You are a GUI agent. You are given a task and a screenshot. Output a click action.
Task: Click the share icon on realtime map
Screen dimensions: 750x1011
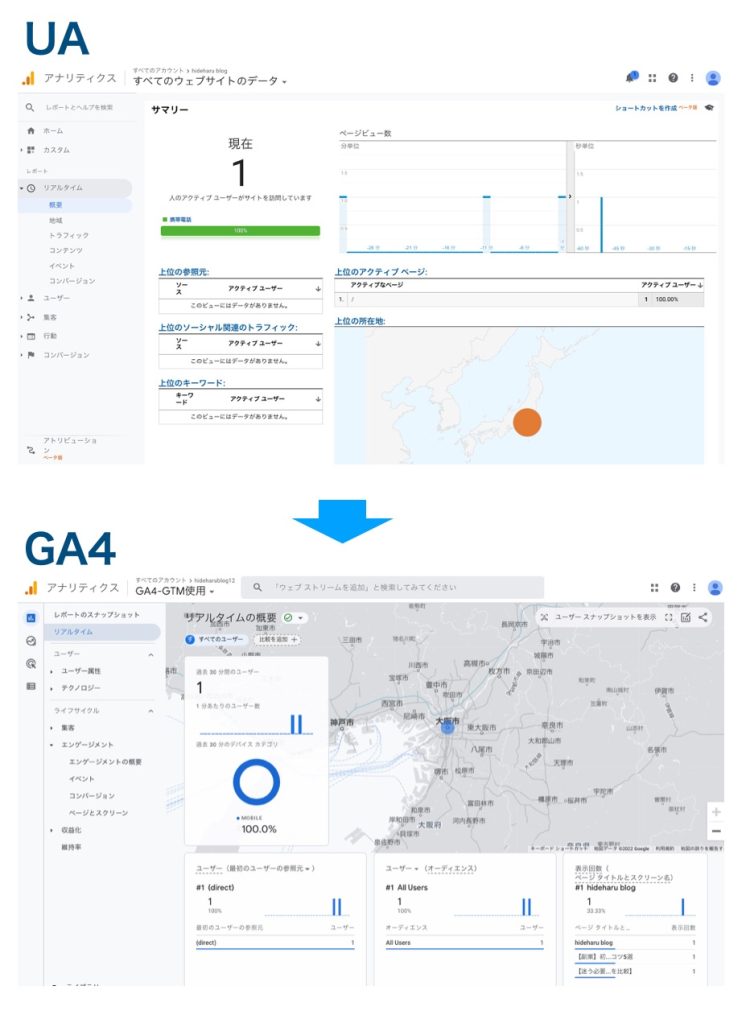pyautogui.click(x=703, y=617)
